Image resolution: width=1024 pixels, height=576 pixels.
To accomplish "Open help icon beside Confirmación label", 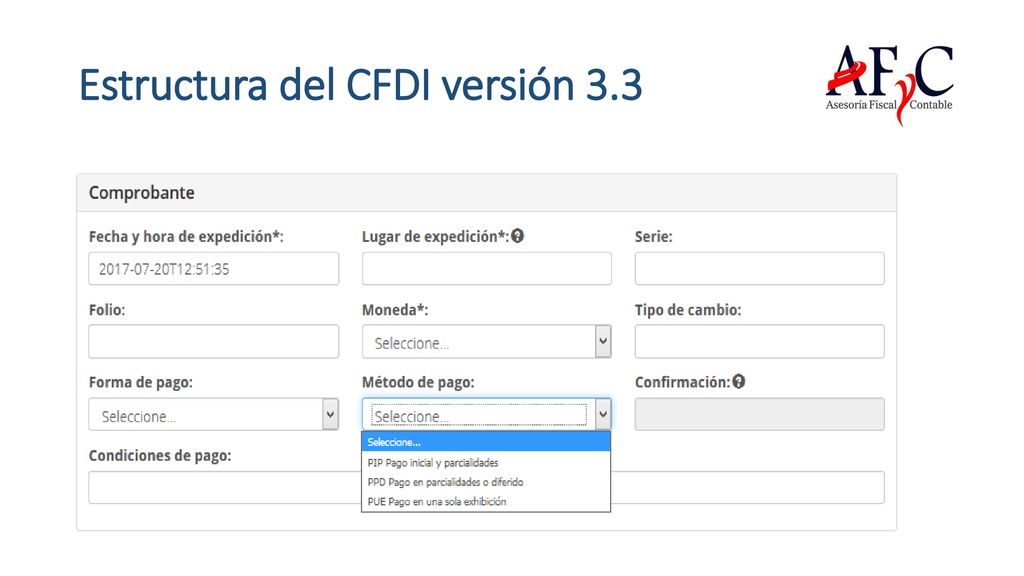I will [x=739, y=381].
